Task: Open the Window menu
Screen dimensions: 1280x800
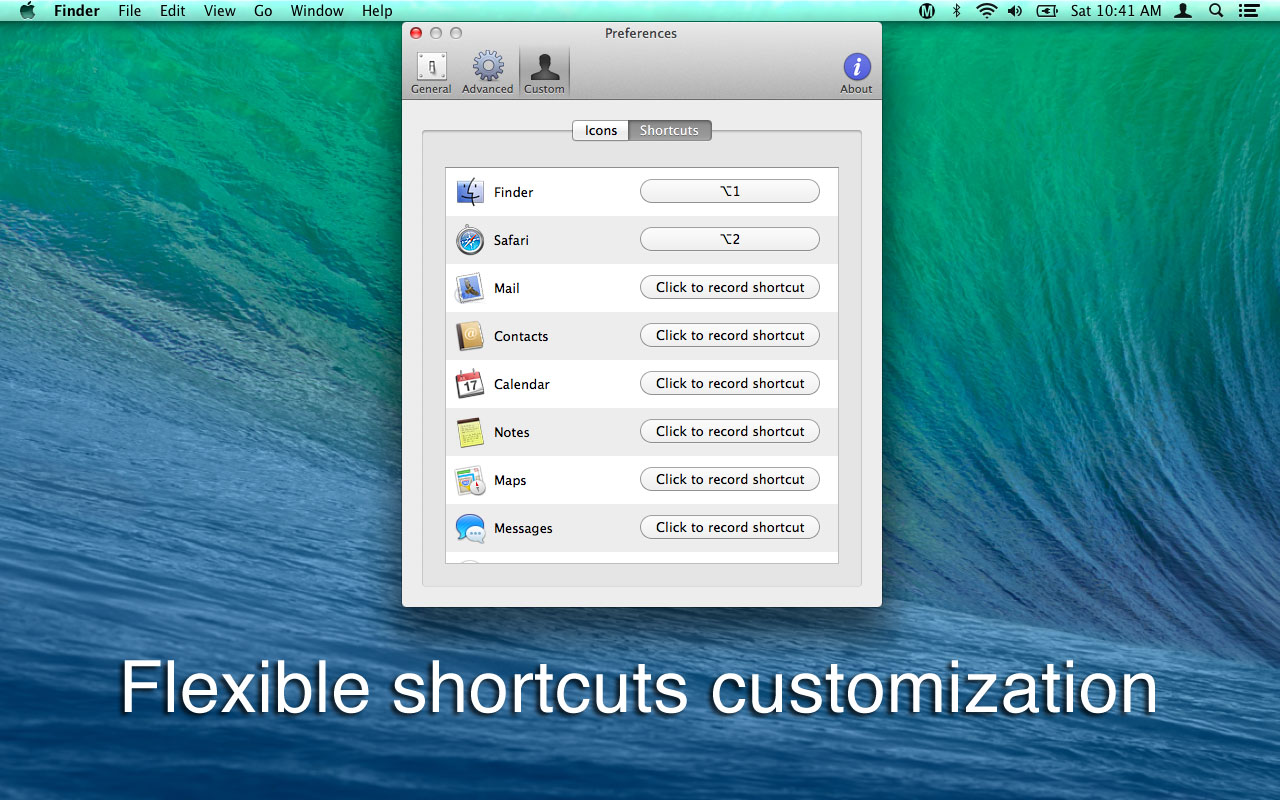Action: point(317,11)
